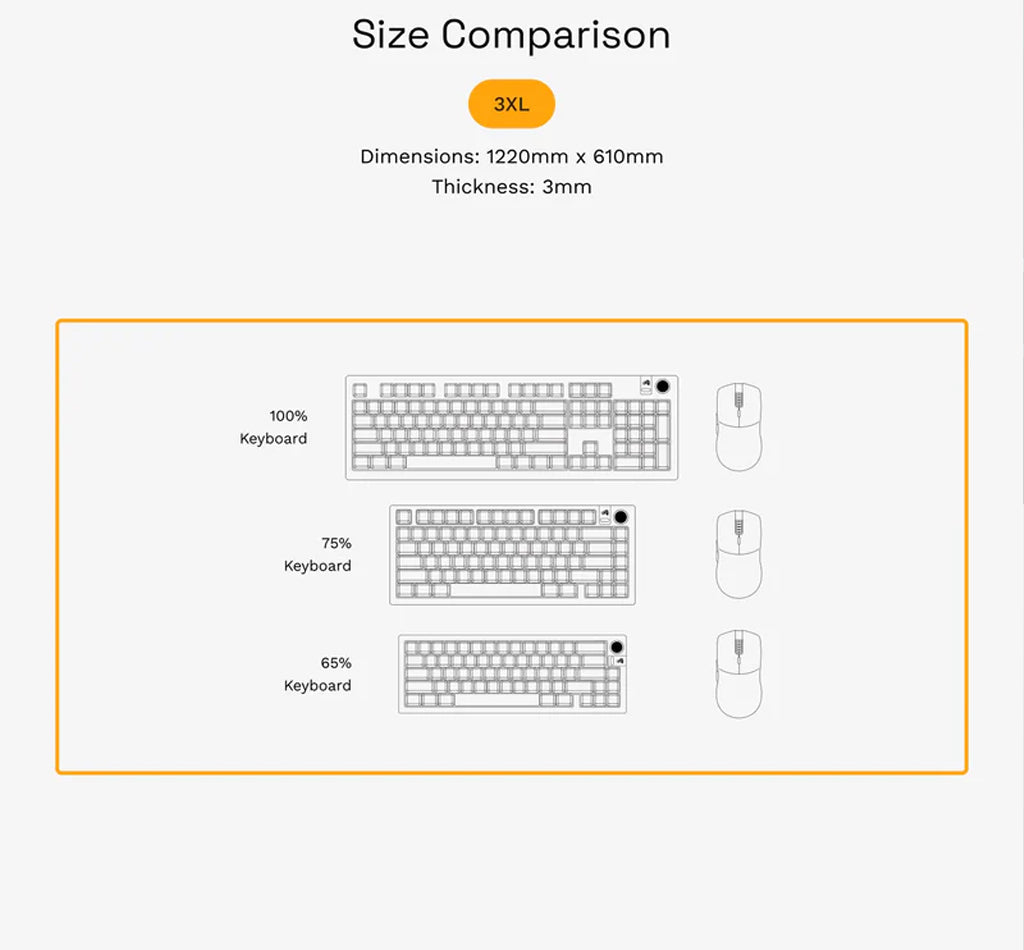Screen dimensions: 1024x950
Task: Click the 100% keyboard illustration
Action: coord(511,428)
